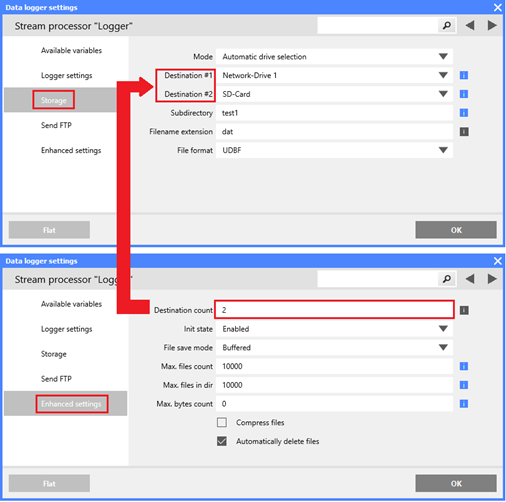The image size is (506, 502).
Task: Click the OK button in top dialog
Action: click(x=456, y=230)
